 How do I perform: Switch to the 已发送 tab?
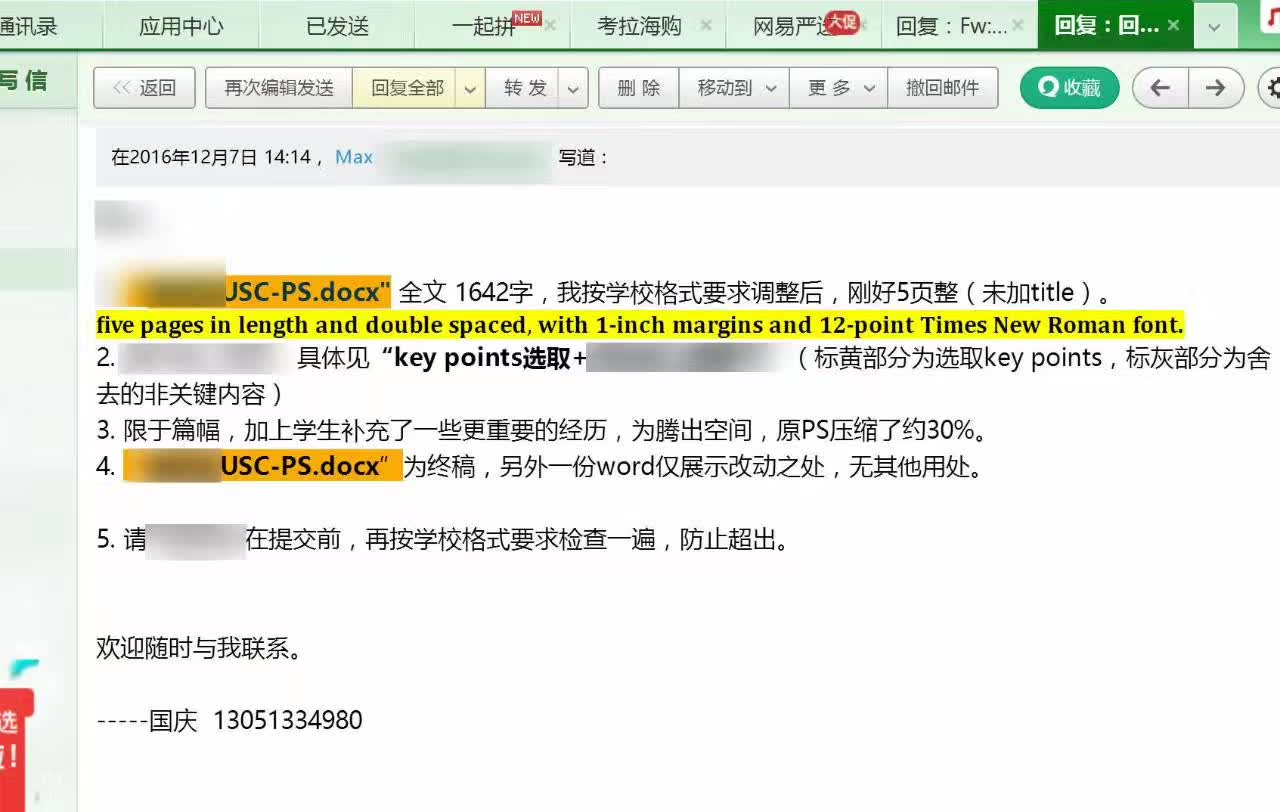coord(337,26)
